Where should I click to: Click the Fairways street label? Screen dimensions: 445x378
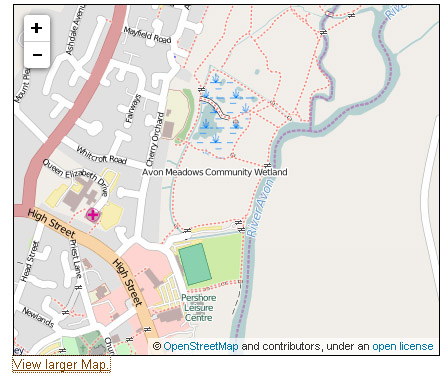(x=133, y=109)
